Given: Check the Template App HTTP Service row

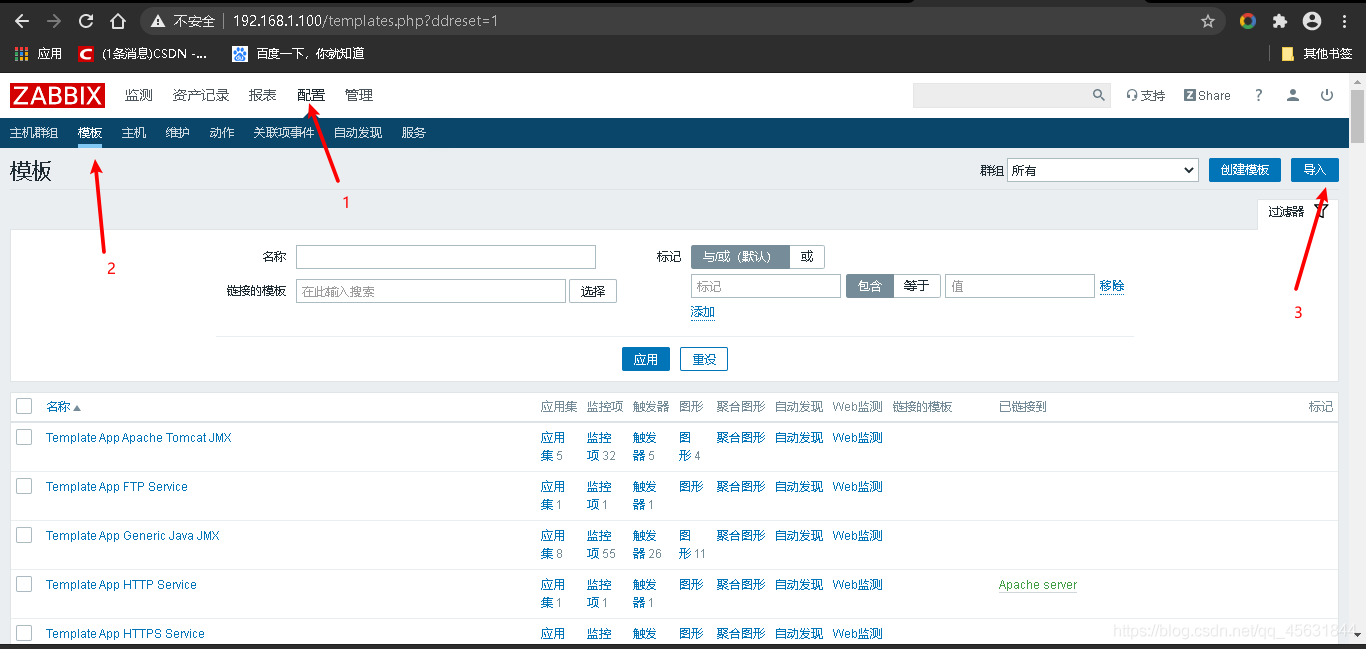Looking at the screenshot, I should 24,584.
